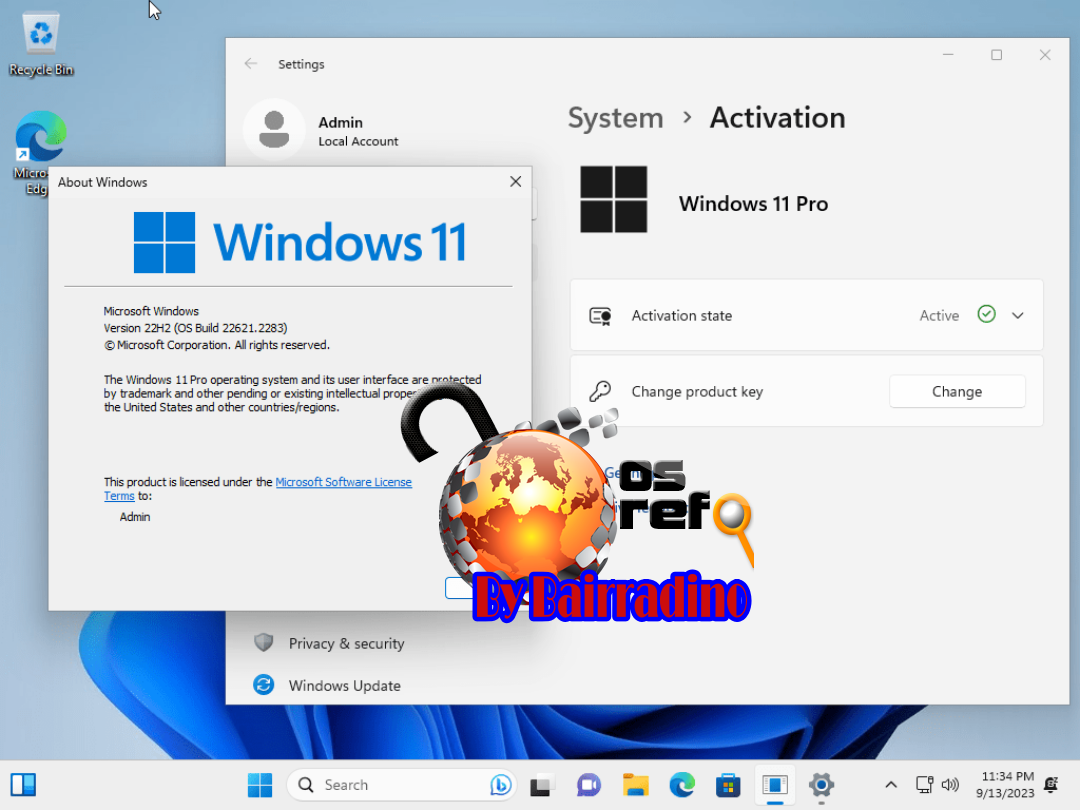Click the Settings back arrow
The image size is (1080, 810).
(x=251, y=64)
